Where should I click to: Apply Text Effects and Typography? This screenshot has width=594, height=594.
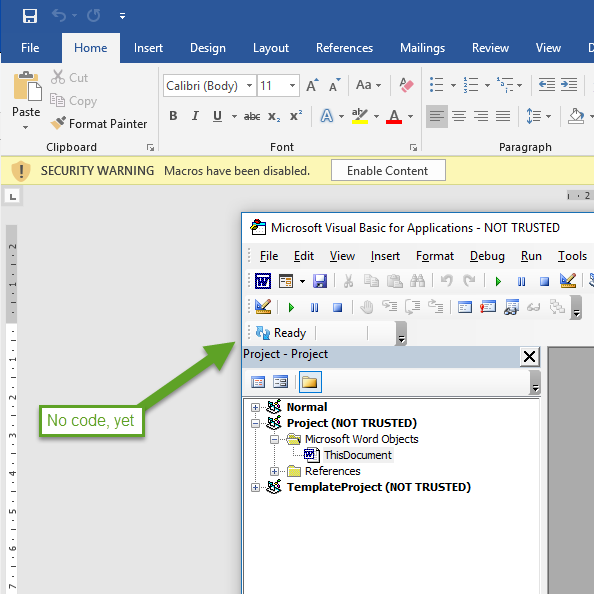tap(327, 116)
